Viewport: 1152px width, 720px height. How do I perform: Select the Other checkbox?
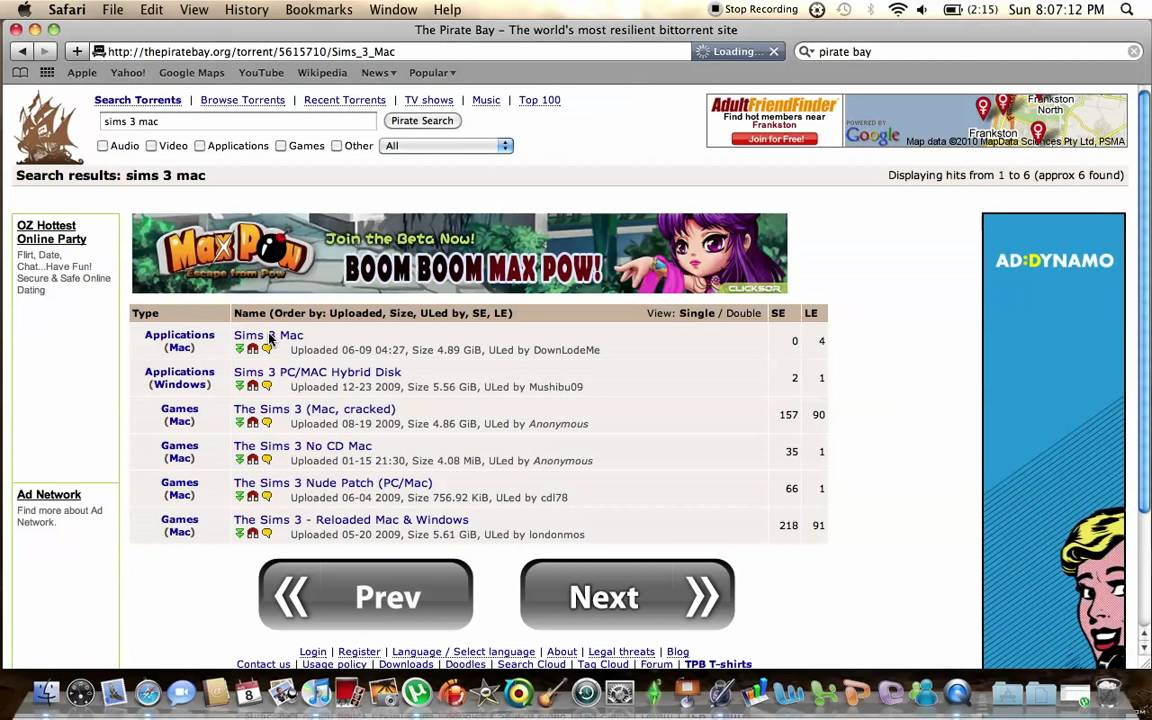pyautogui.click(x=336, y=145)
